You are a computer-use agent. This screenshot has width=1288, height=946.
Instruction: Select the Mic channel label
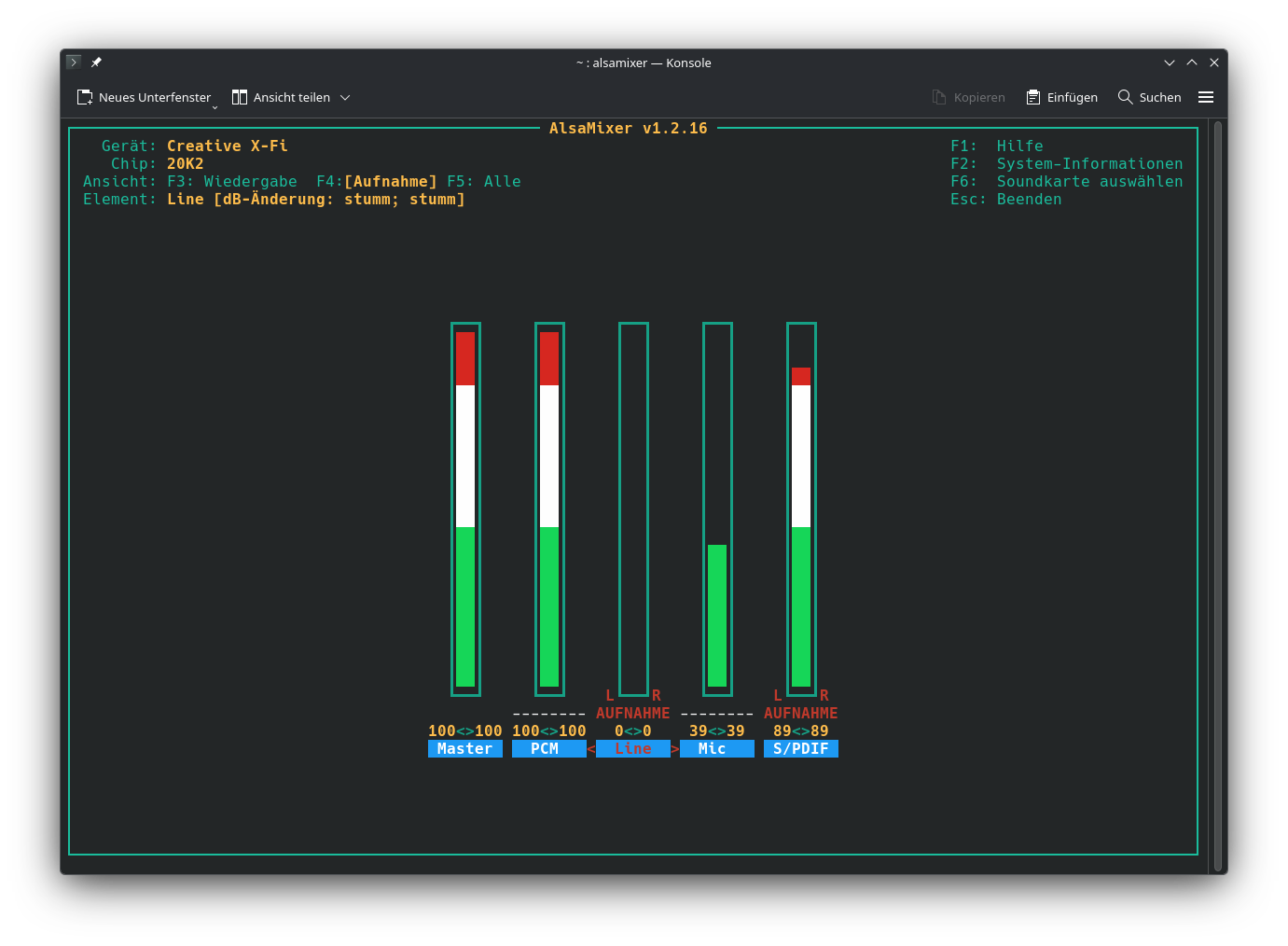717,749
